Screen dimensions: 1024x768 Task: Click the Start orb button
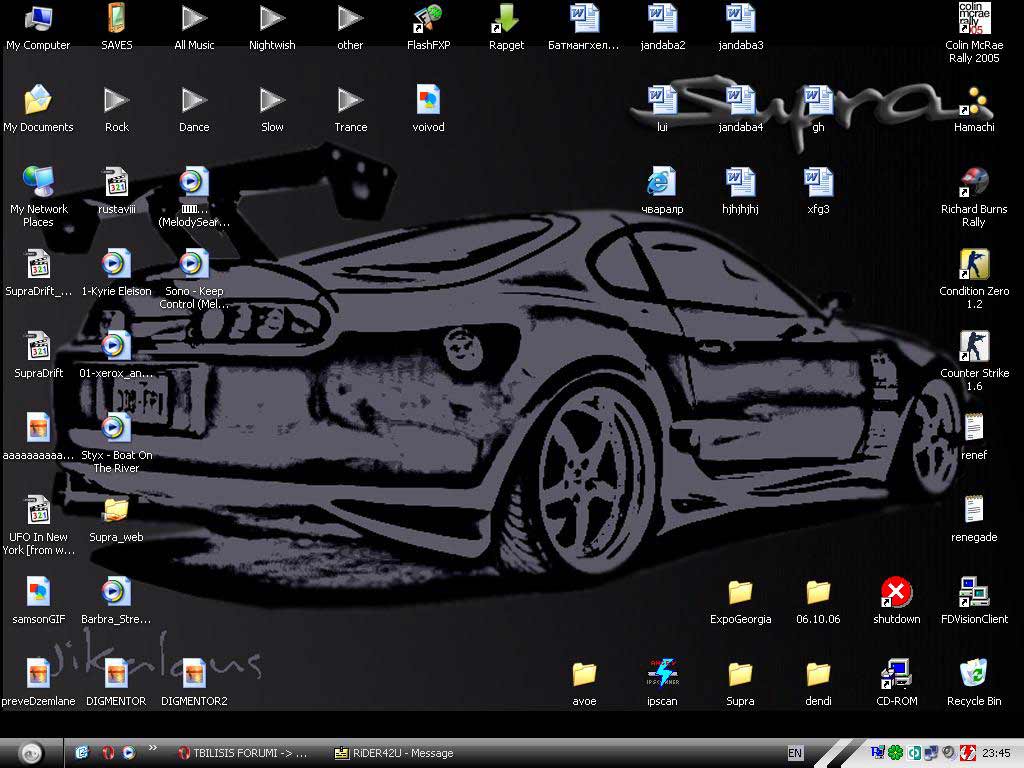pyautogui.click(x=31, y=753)
